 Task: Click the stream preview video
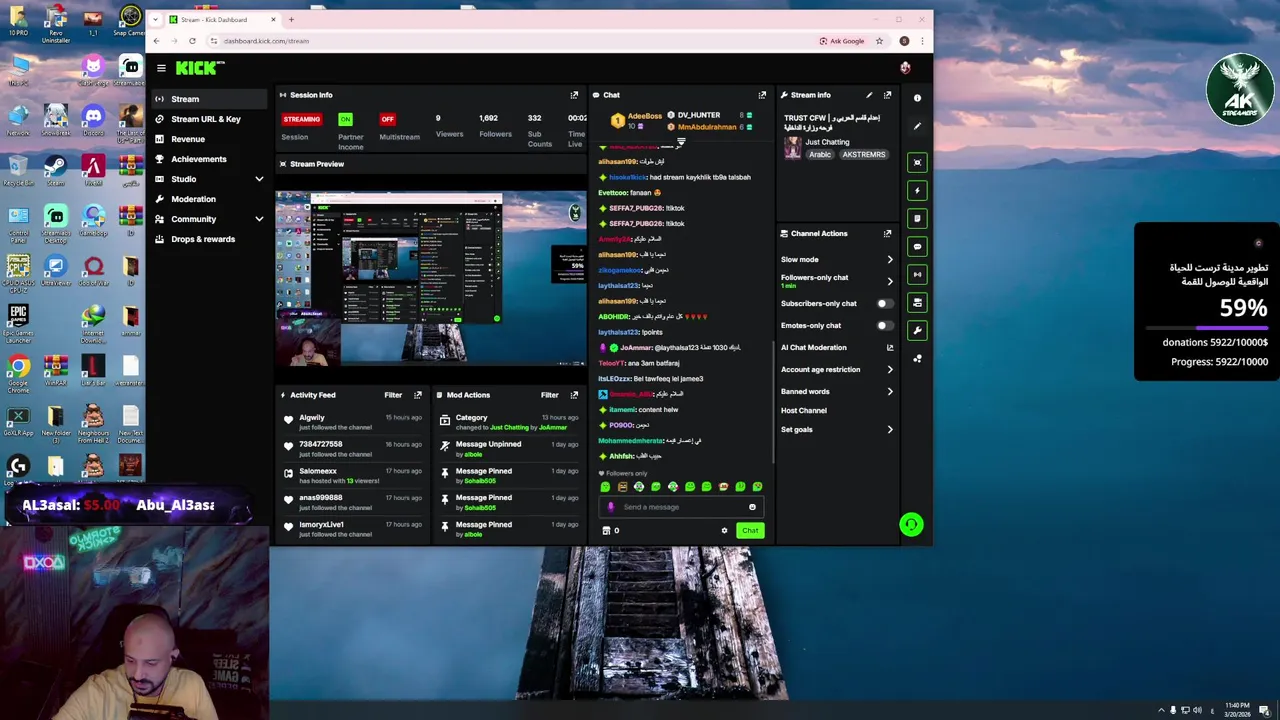pyautogui.click(x=430, y=279)
